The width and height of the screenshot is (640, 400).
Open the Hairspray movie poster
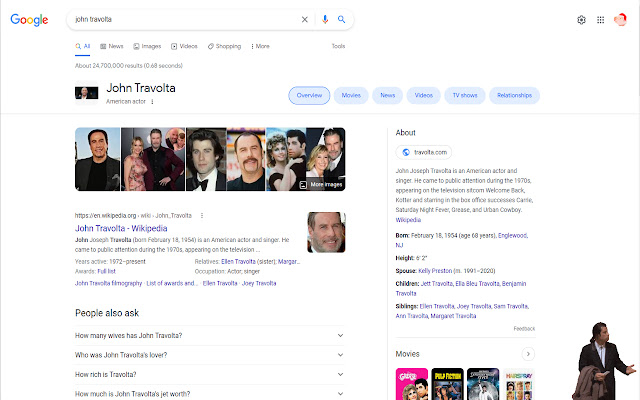[519, 384]
